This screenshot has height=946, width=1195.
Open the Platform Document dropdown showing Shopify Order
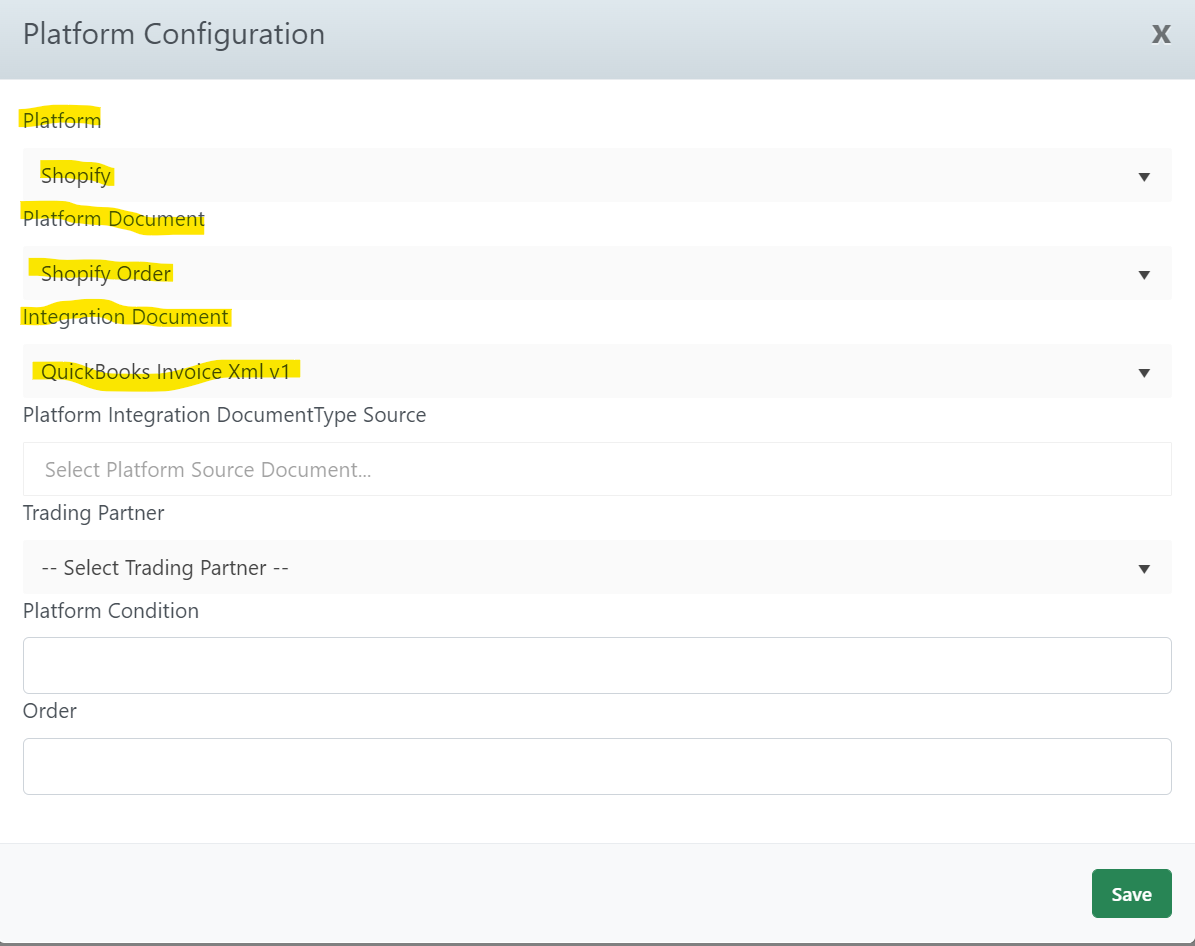(x=597, y=273)
